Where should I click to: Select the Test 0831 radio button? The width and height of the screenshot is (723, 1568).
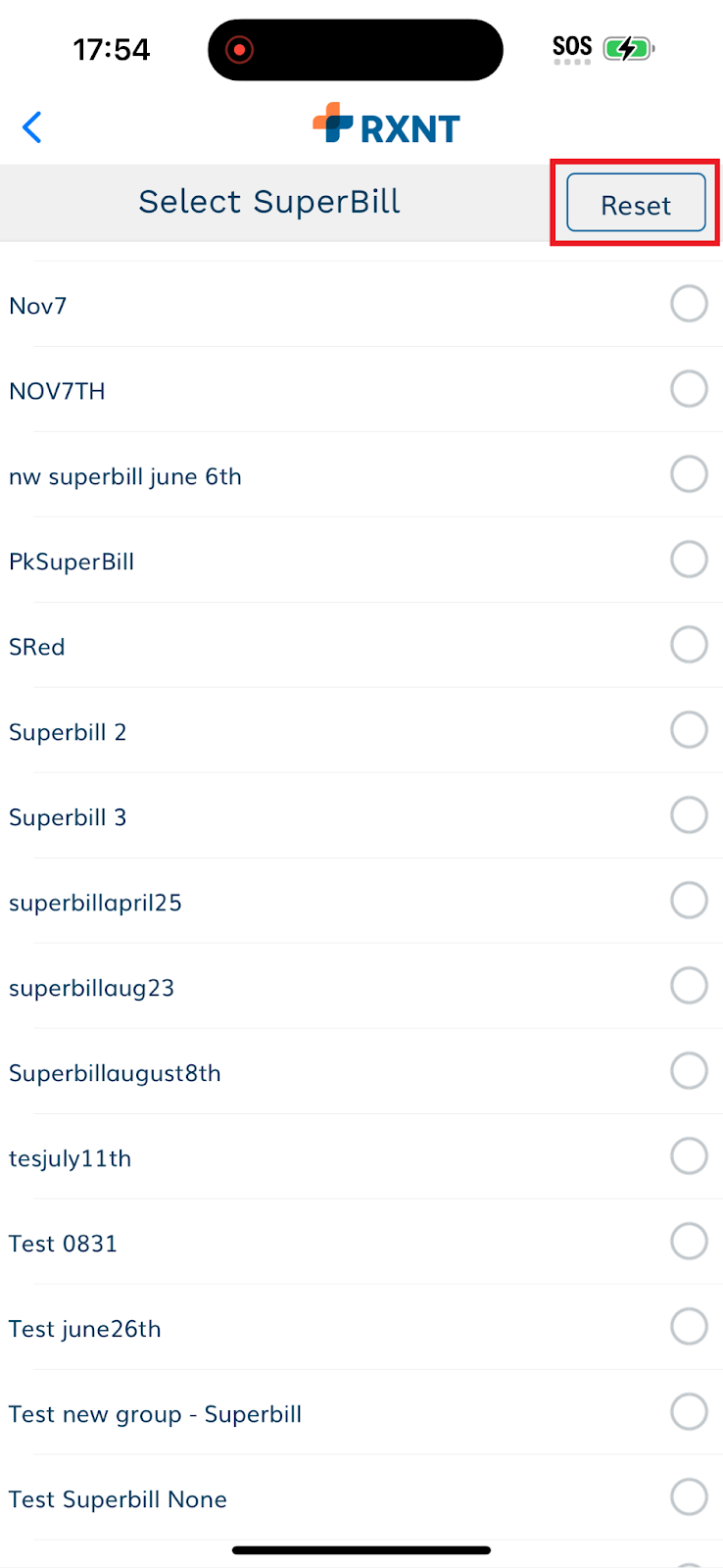tap(689, 1242)
